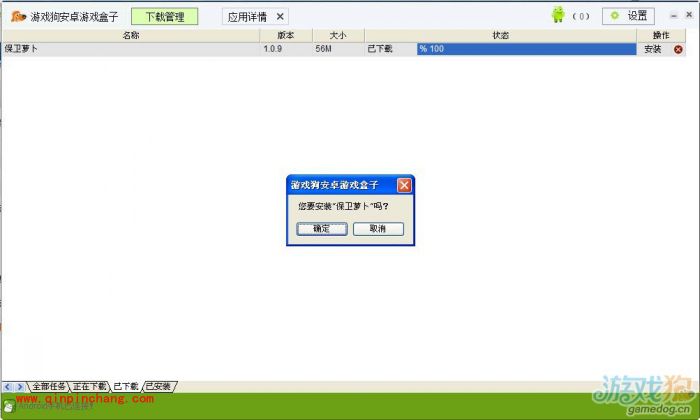Screen dimensions: 700x420
Task: Click 安装 for 保卫萝卜
Action: point(653,49)
